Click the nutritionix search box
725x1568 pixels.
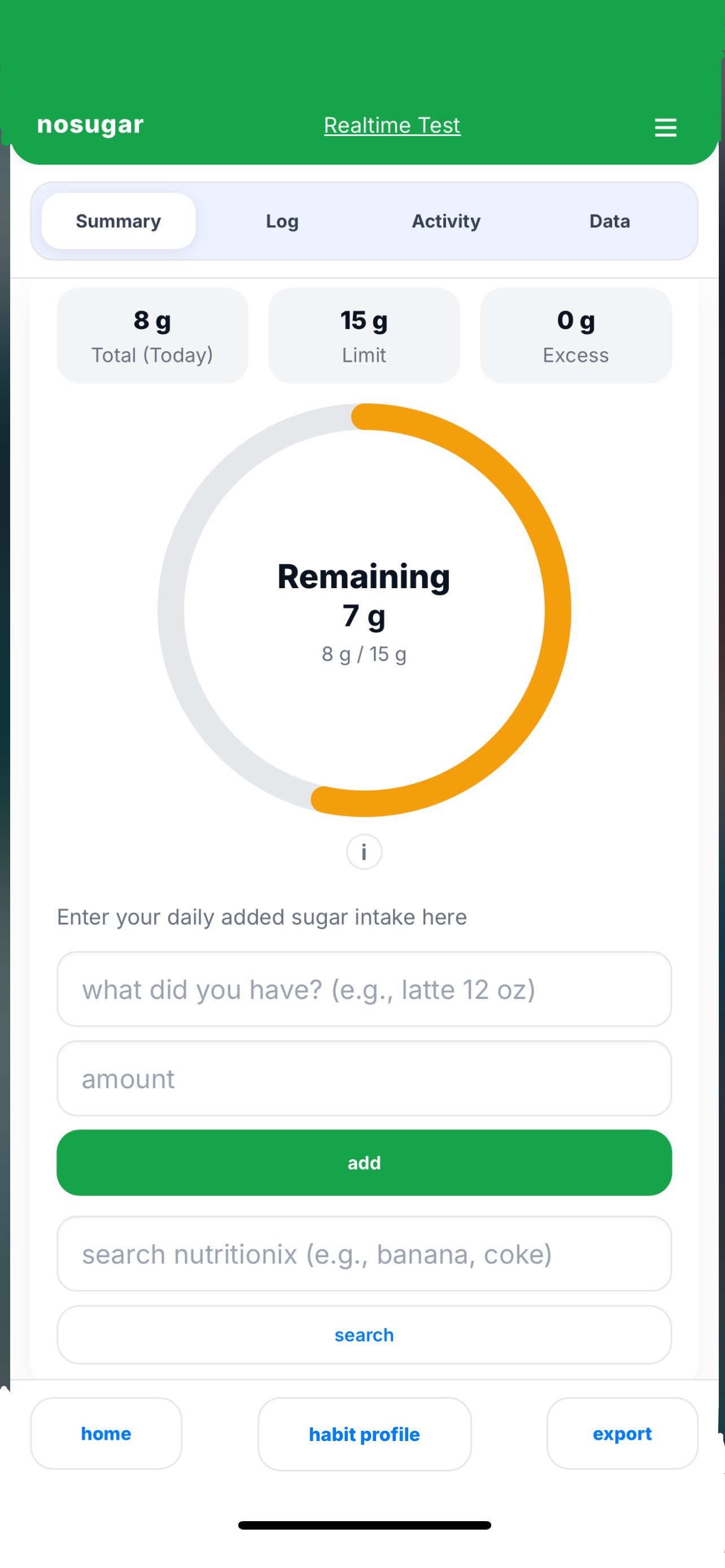coord(364,1255)
